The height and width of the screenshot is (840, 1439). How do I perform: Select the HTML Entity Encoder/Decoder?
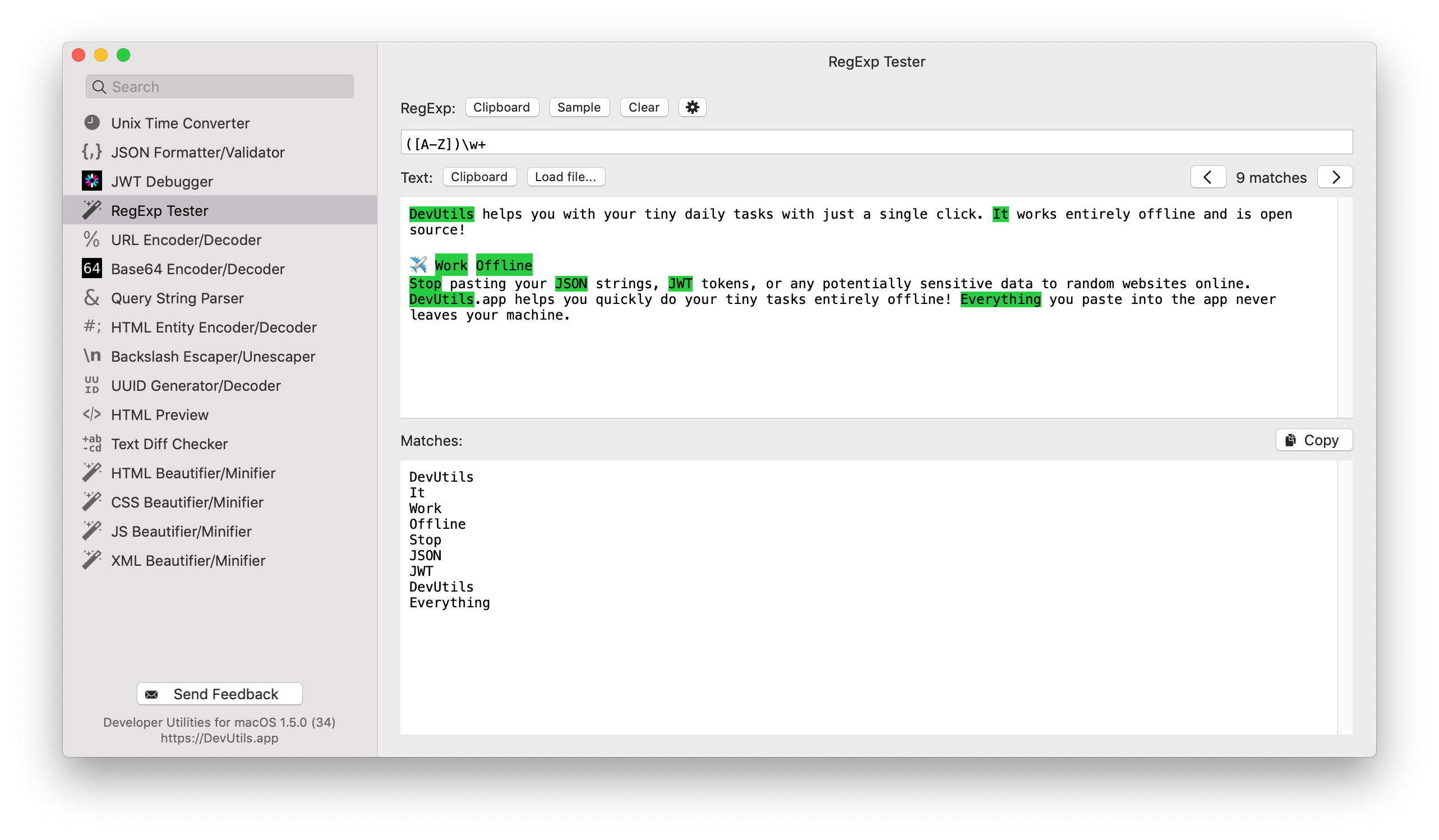click(x=214, y=326)
